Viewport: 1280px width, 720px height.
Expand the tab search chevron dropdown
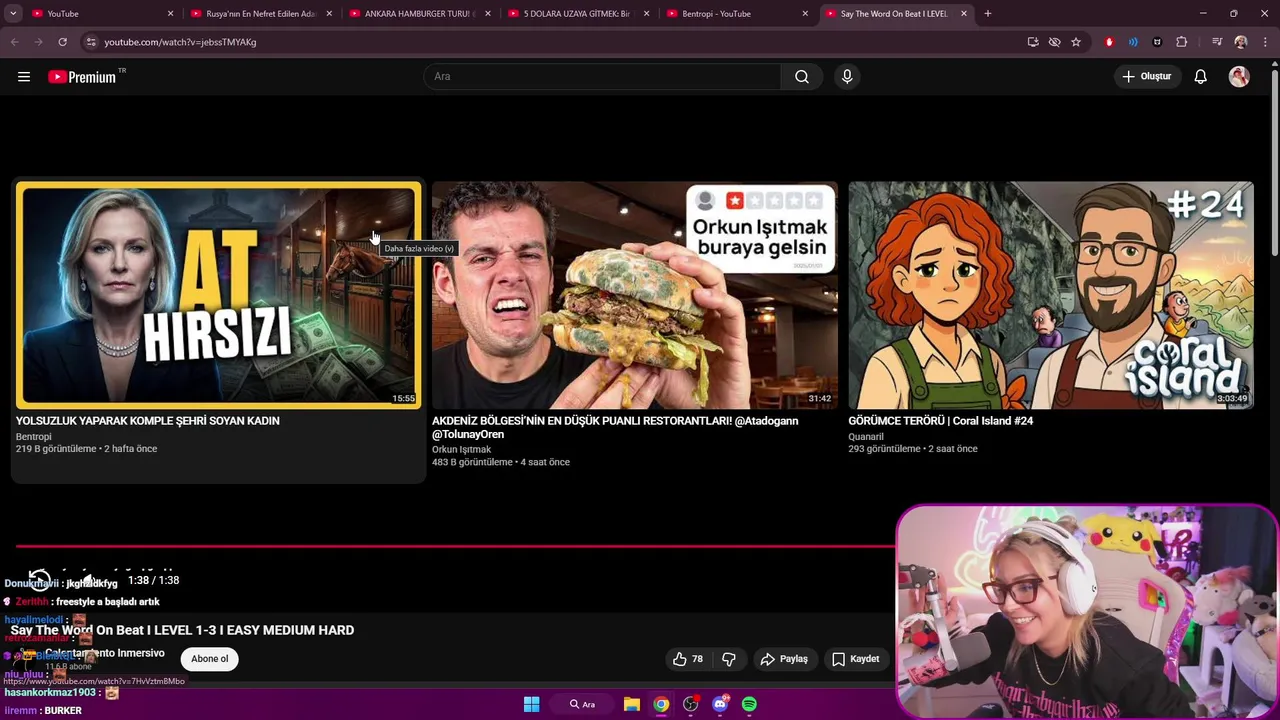[x=13, y=13]
